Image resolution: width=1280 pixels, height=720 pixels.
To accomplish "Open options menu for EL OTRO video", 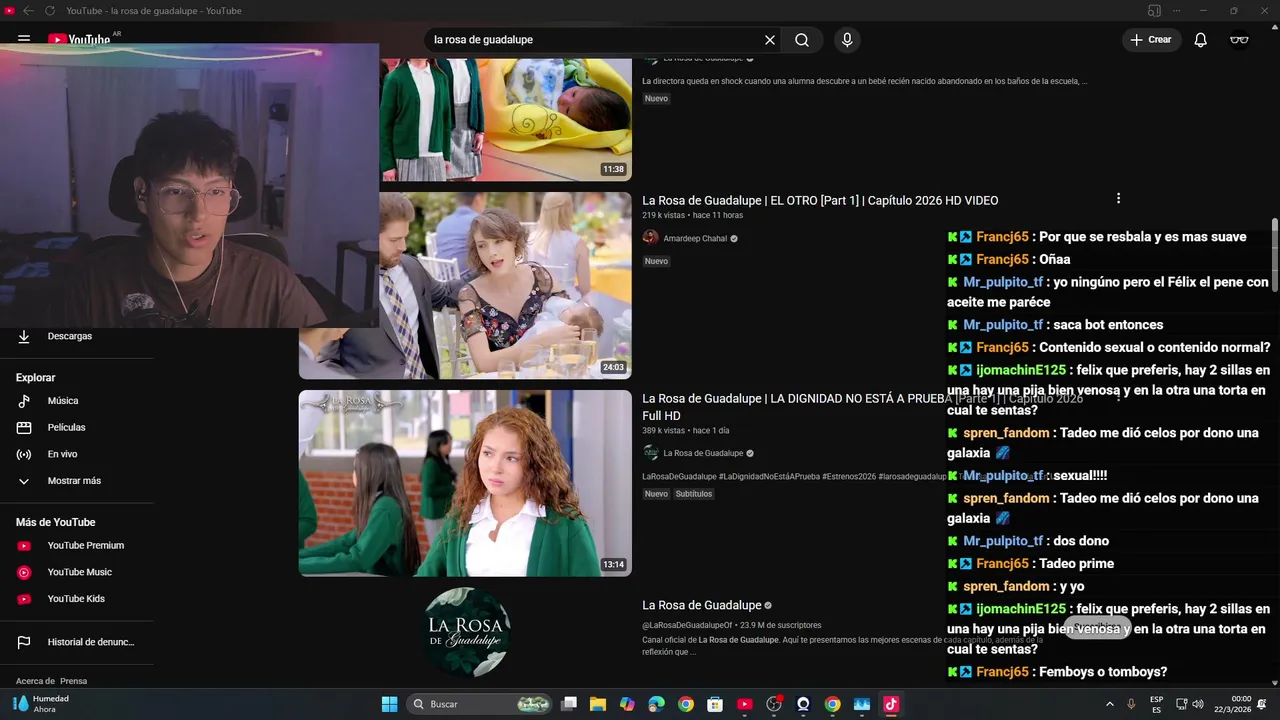I will coord(1118,199).
